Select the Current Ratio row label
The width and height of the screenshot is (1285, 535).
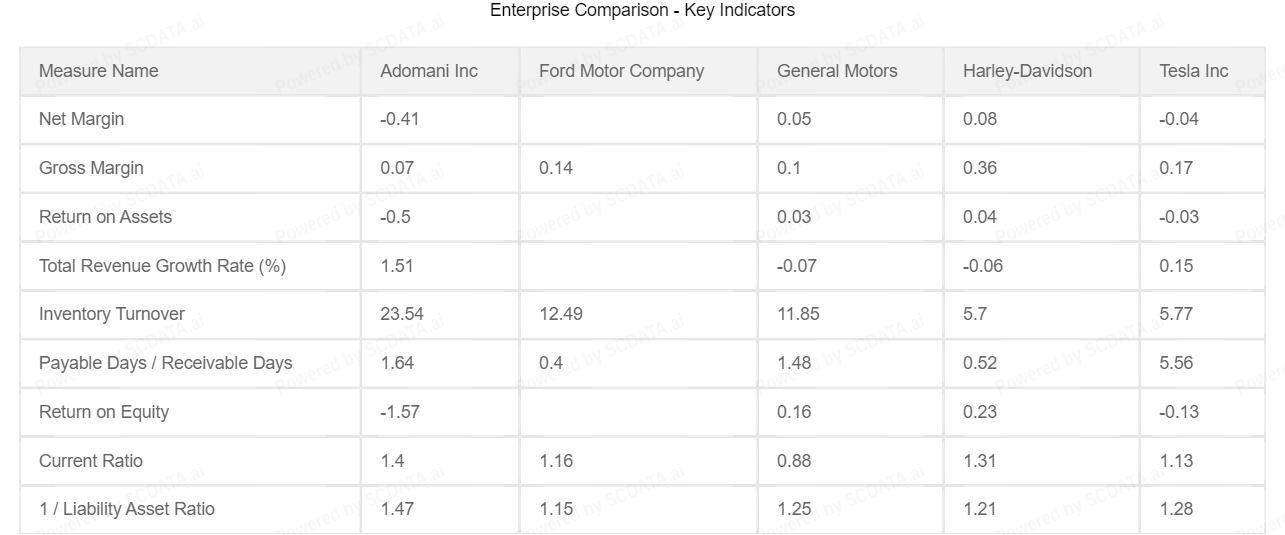90,461
